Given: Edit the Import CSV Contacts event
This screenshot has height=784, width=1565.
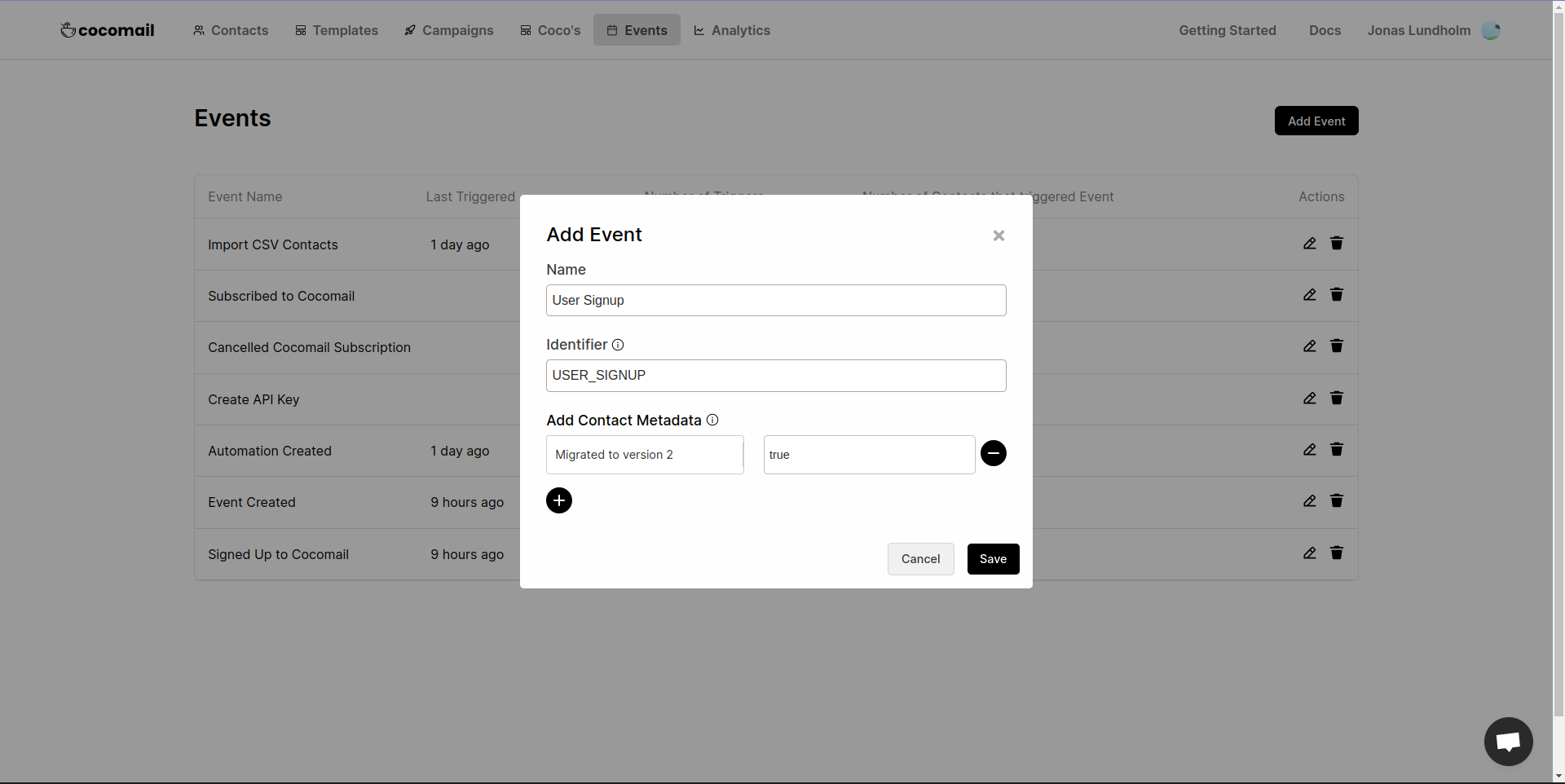Looking at the screenshot, I should (x=1309, y=243).
